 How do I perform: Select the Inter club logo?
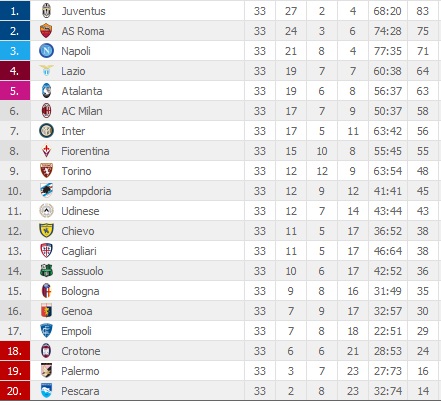pyautogui.click(x=46, y=131)
